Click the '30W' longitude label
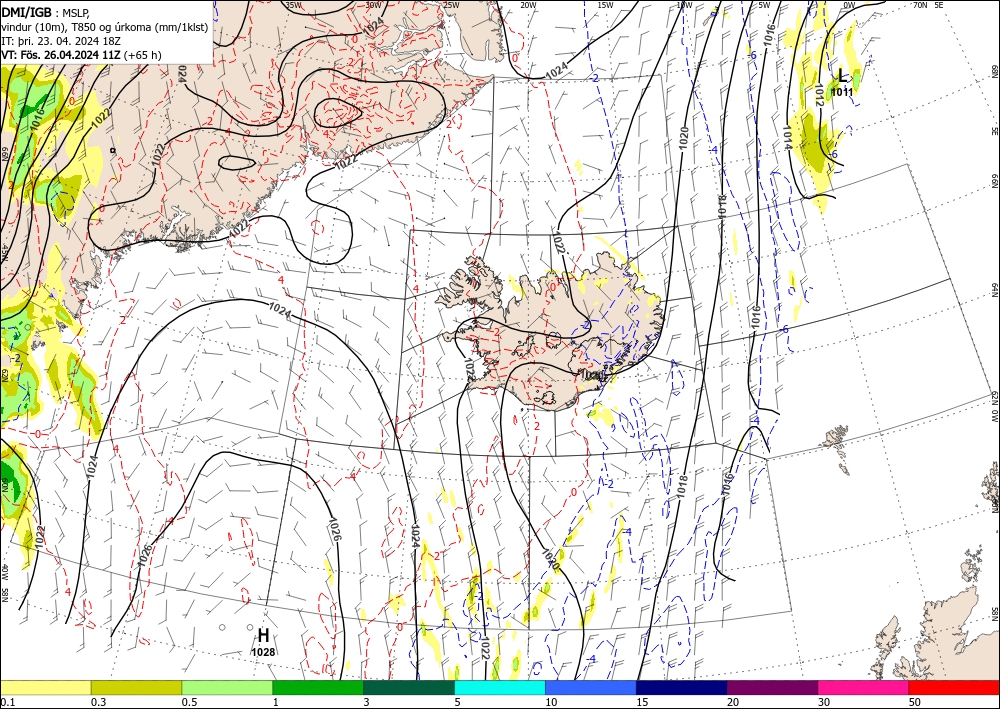Screen dimensions: 1000x709 click(374, 4)
